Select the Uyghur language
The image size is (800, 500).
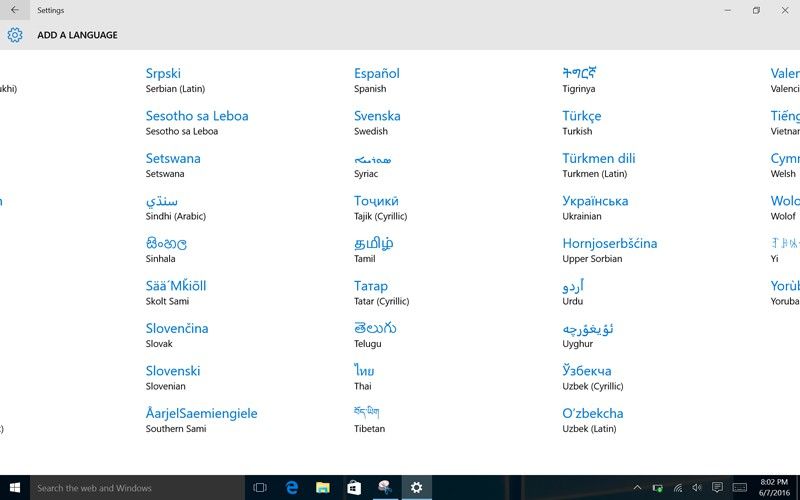tap(588, 335)
